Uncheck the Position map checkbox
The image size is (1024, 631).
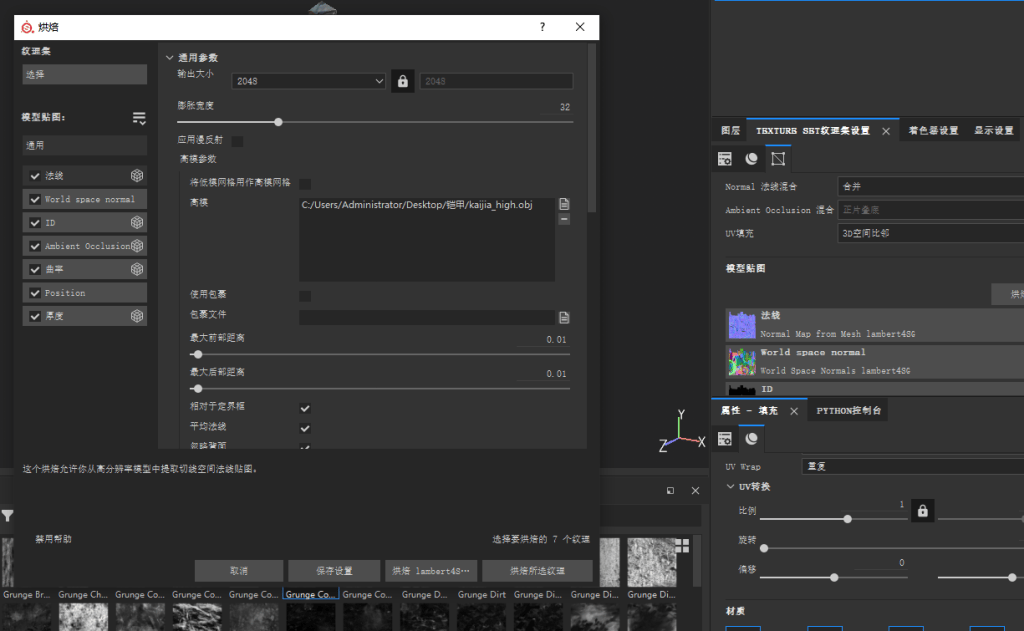point(35,293)
